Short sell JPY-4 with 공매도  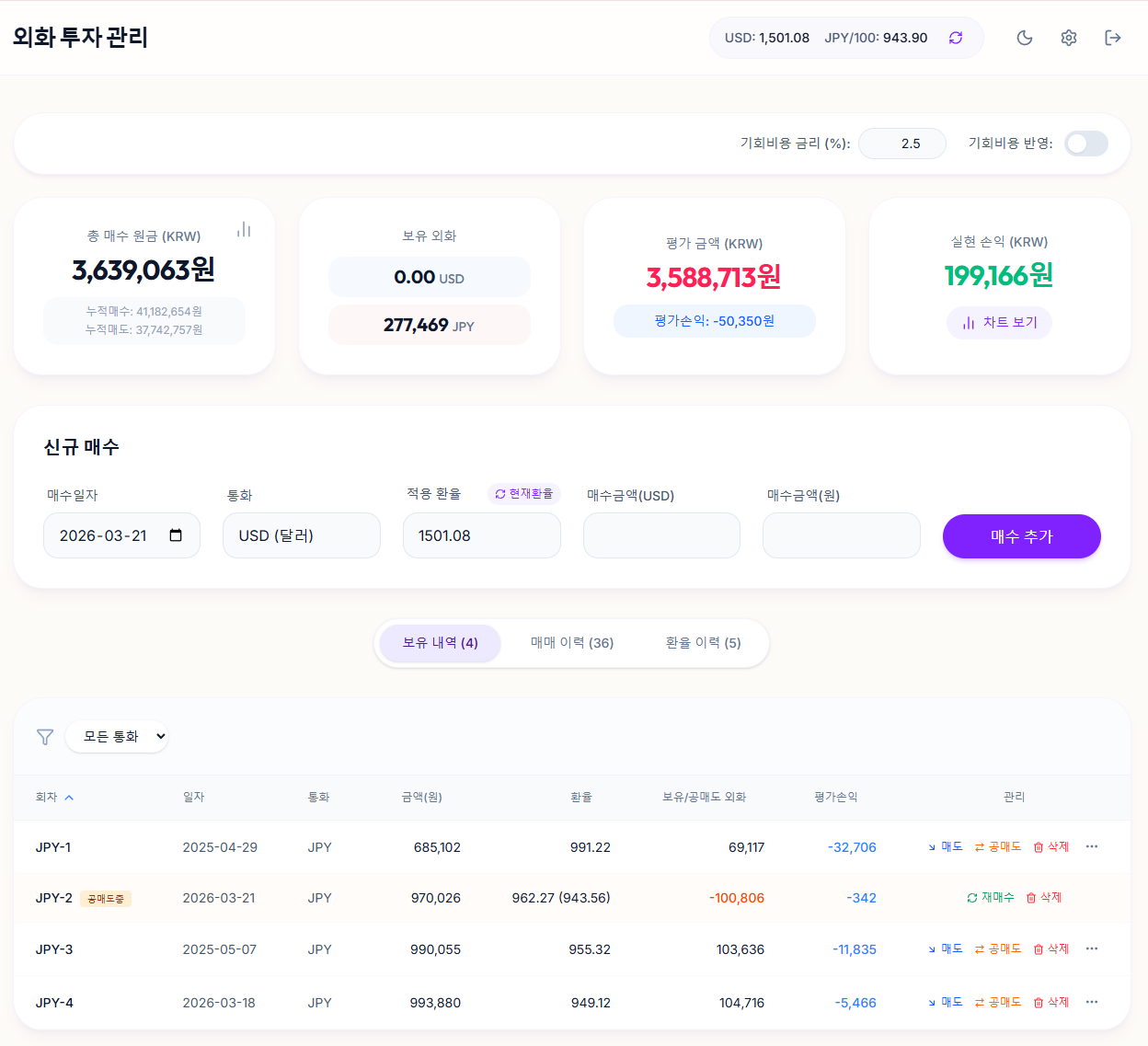click(x=998, y=1002)
